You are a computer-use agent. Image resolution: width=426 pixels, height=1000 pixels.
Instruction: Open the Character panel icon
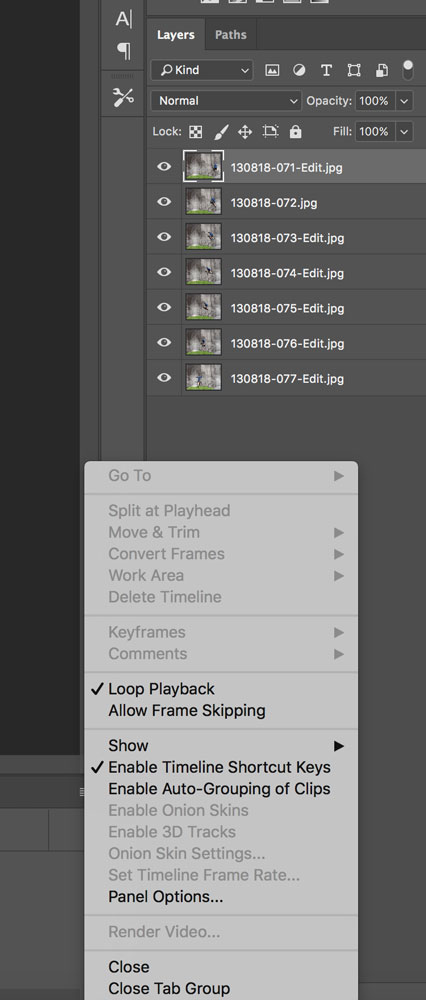tap(123, 19)
